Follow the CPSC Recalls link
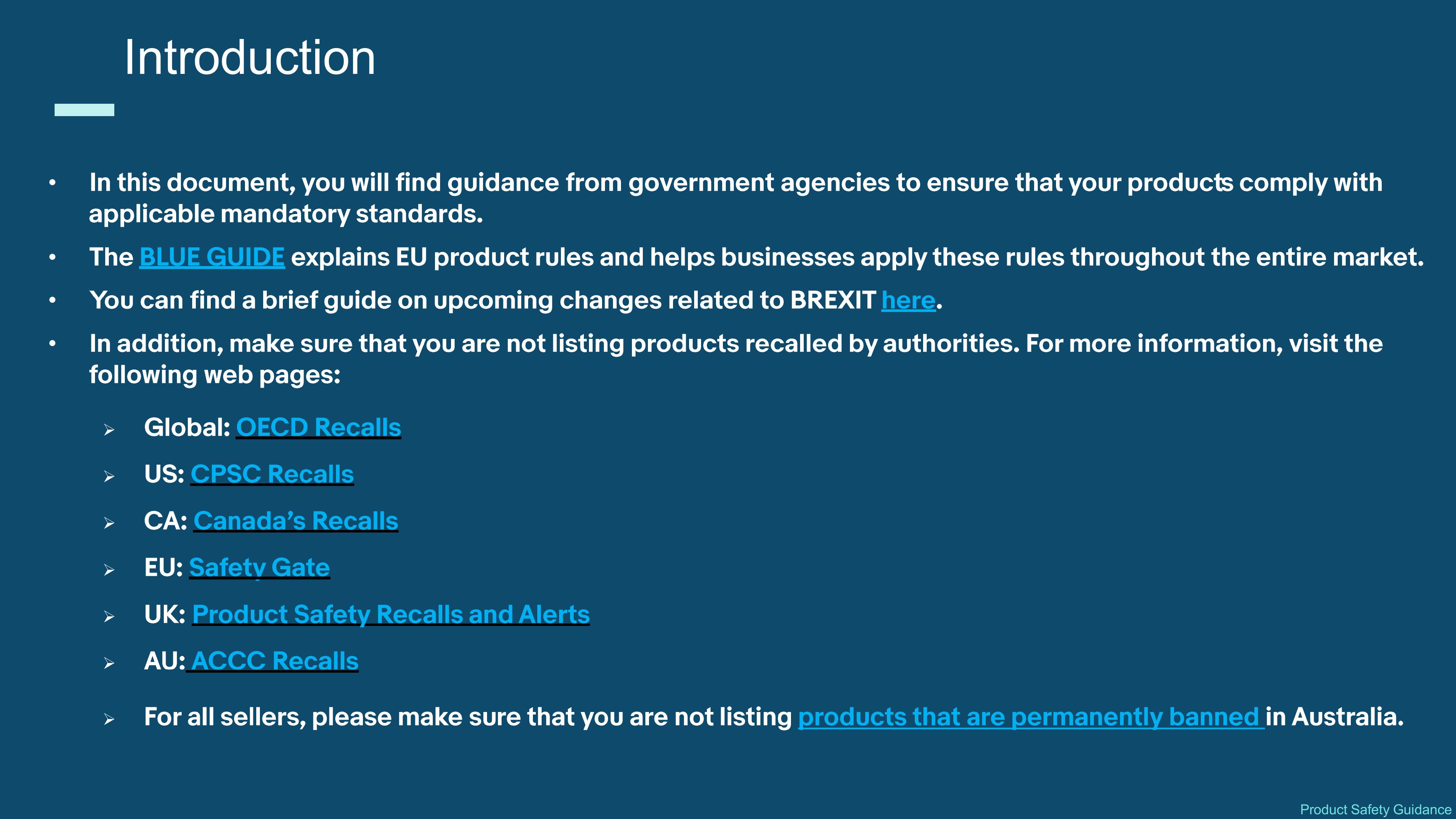This screenshot has width=1456, height=819. (x=272, y=474)
